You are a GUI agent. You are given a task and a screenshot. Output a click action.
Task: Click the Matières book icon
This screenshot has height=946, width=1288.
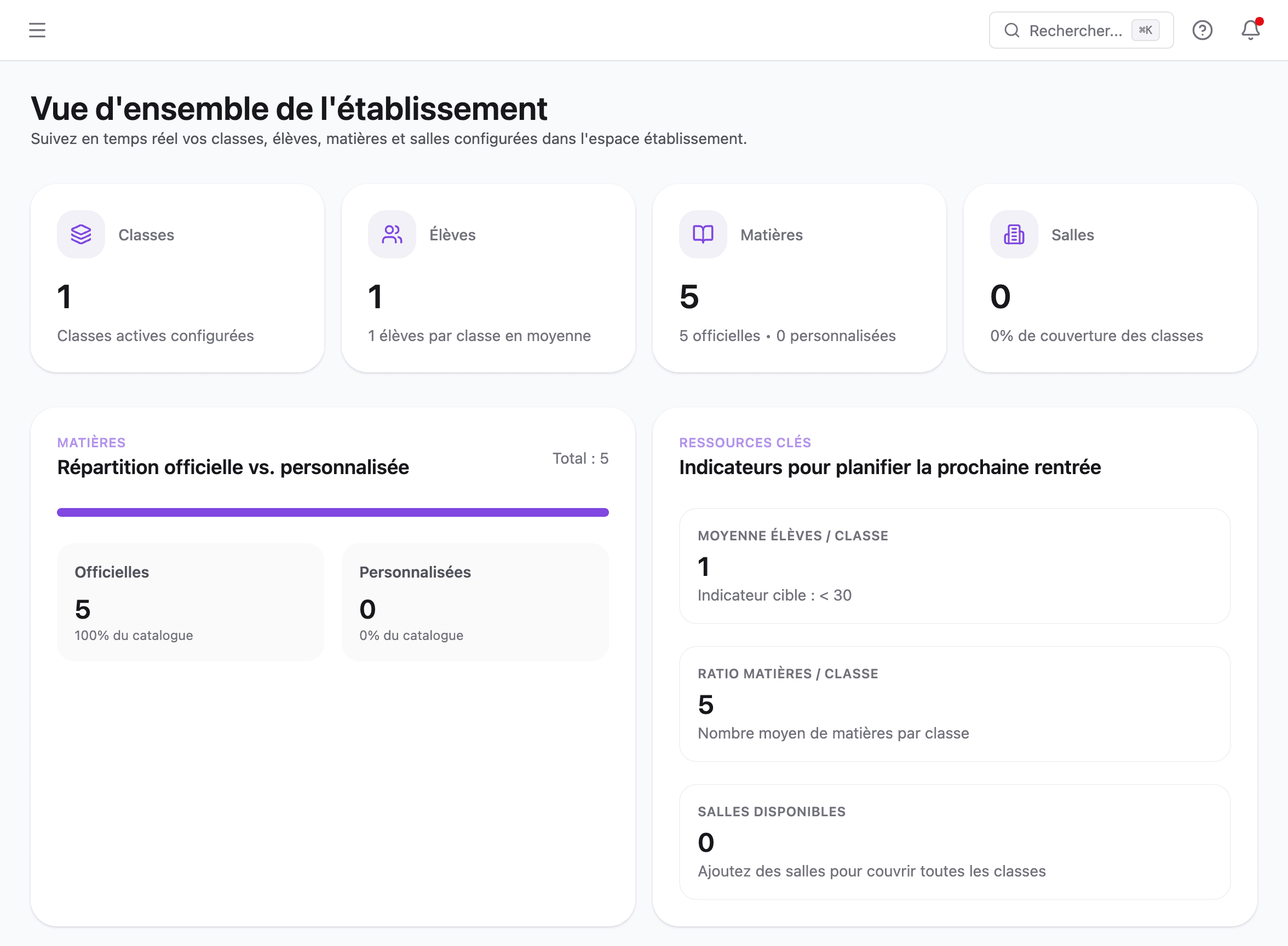coord(703,234)
